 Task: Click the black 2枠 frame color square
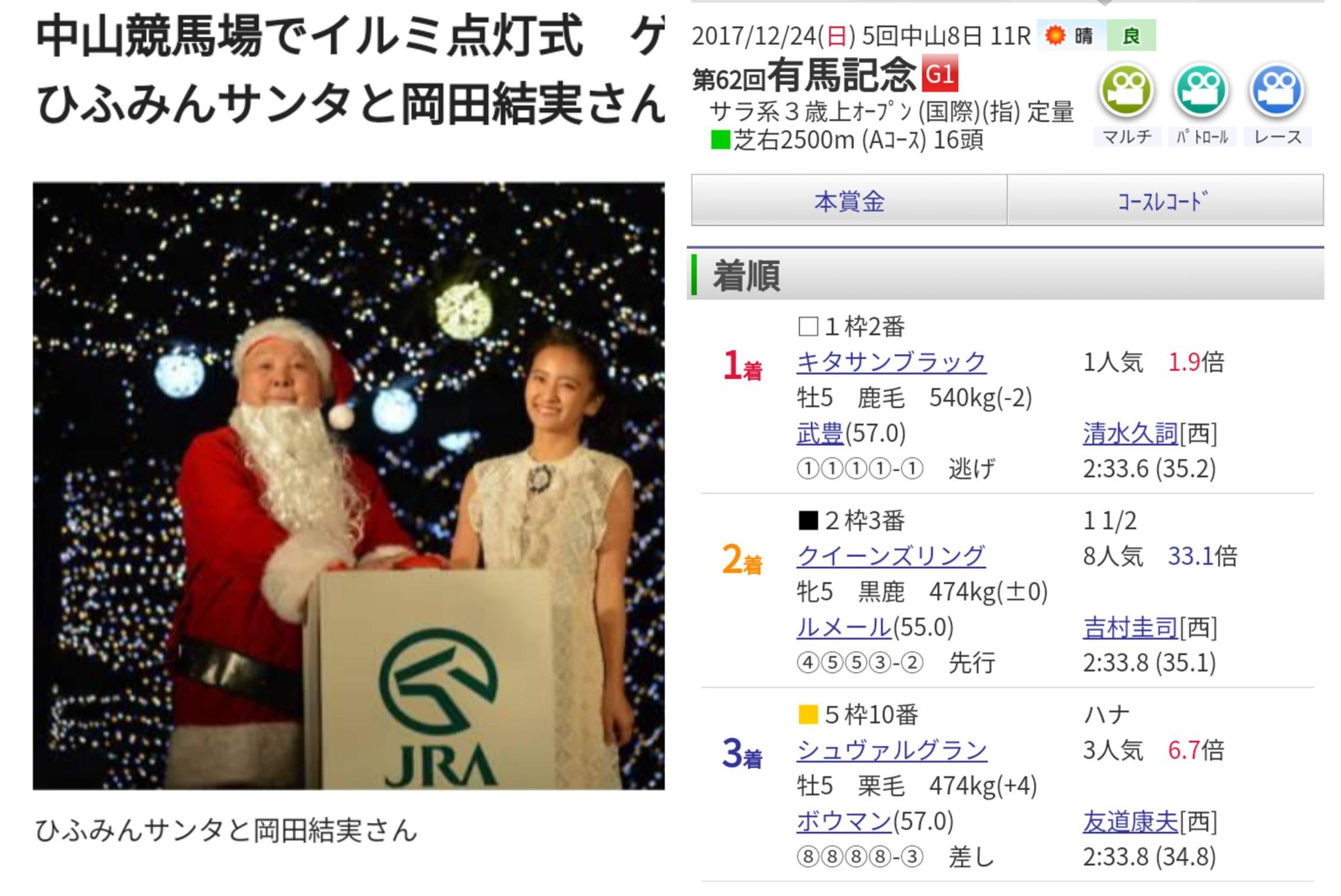(808, 520)
